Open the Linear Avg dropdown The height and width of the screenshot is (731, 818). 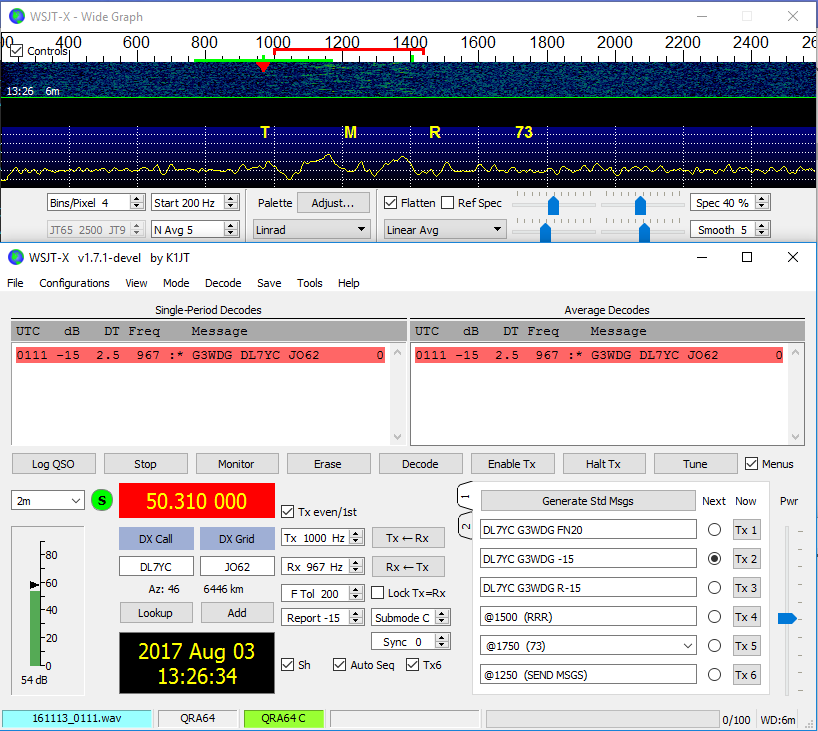pyautogui.click(x=445, y=230)
